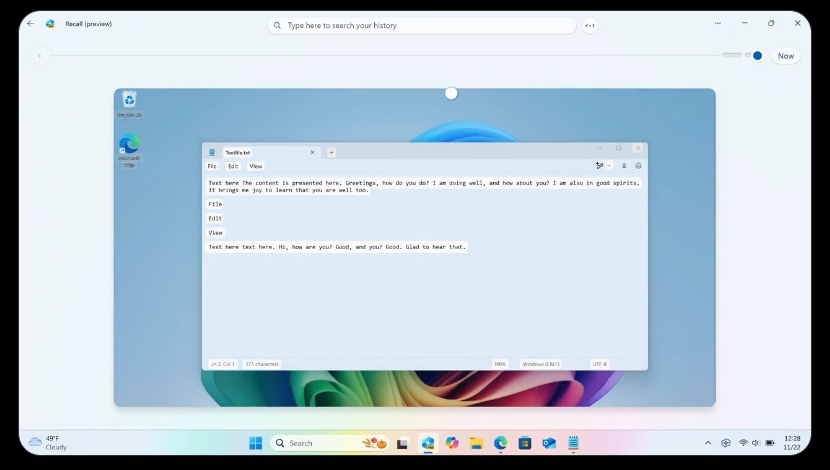Image resolution: width=830 pixels, height=470 pixels.
Task: Click the Microsoft Edge desktop shortcut in snapshot
Action: pos(129,146)
